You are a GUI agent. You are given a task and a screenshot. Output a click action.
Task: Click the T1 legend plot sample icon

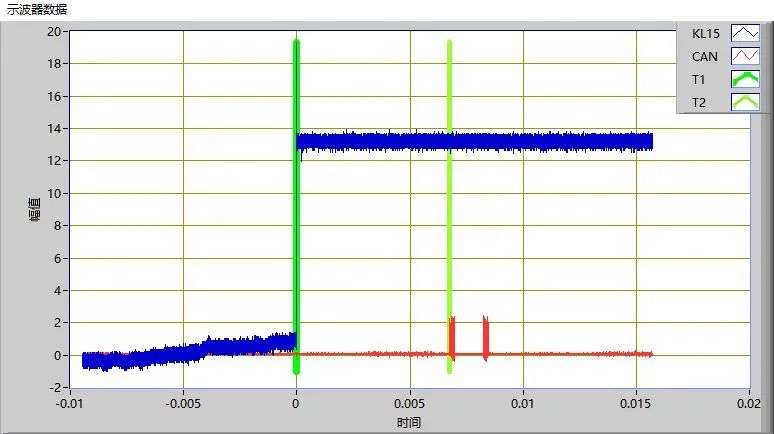point(745,79)
